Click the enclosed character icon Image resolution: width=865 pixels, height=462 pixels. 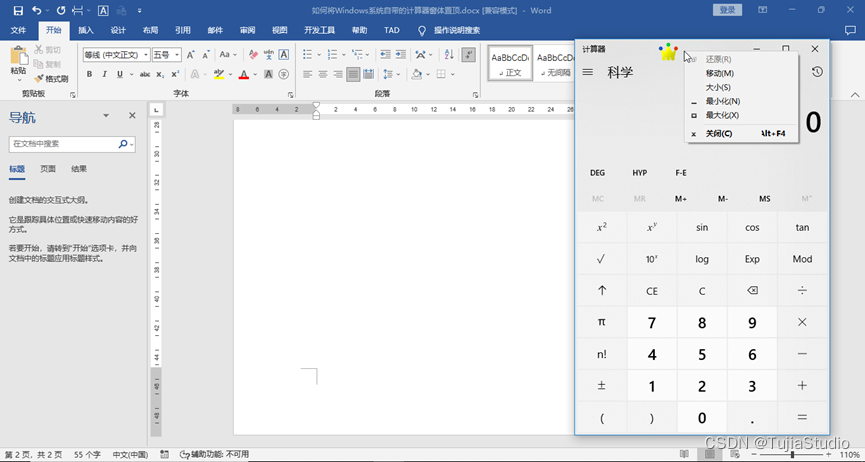click(284, 74)
